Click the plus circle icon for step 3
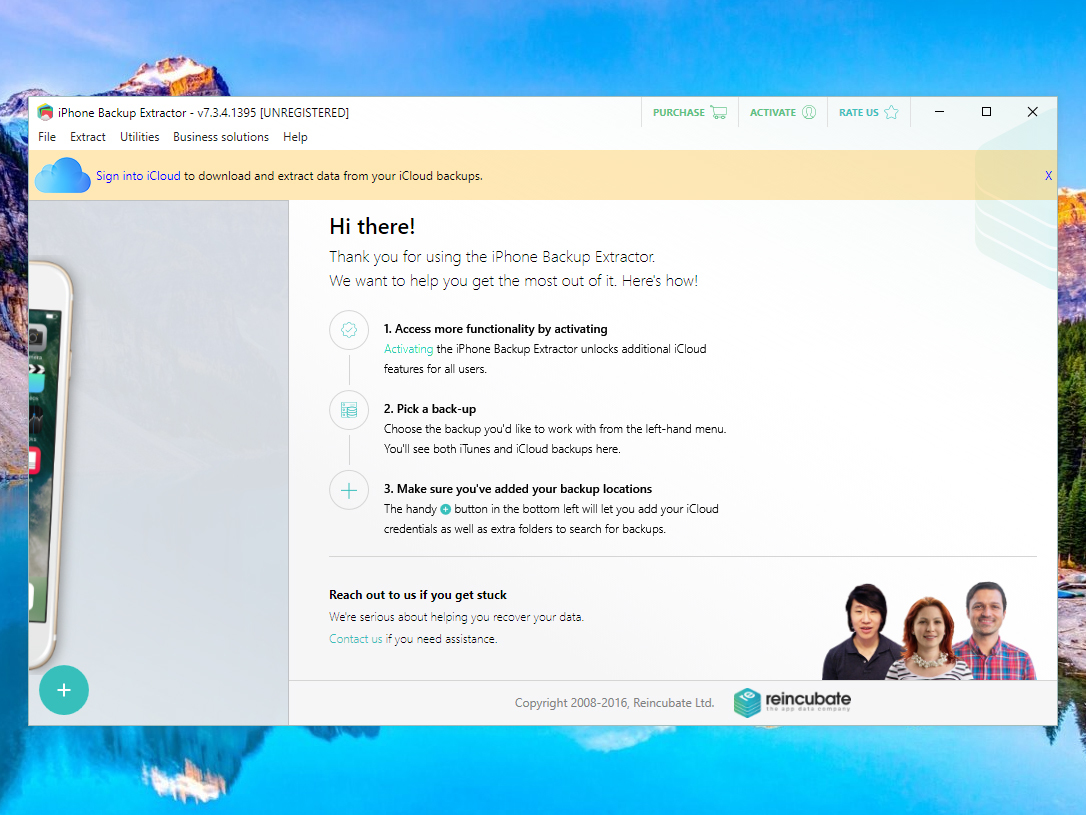The image size is (1086, 815). click(x=349, y=490)
